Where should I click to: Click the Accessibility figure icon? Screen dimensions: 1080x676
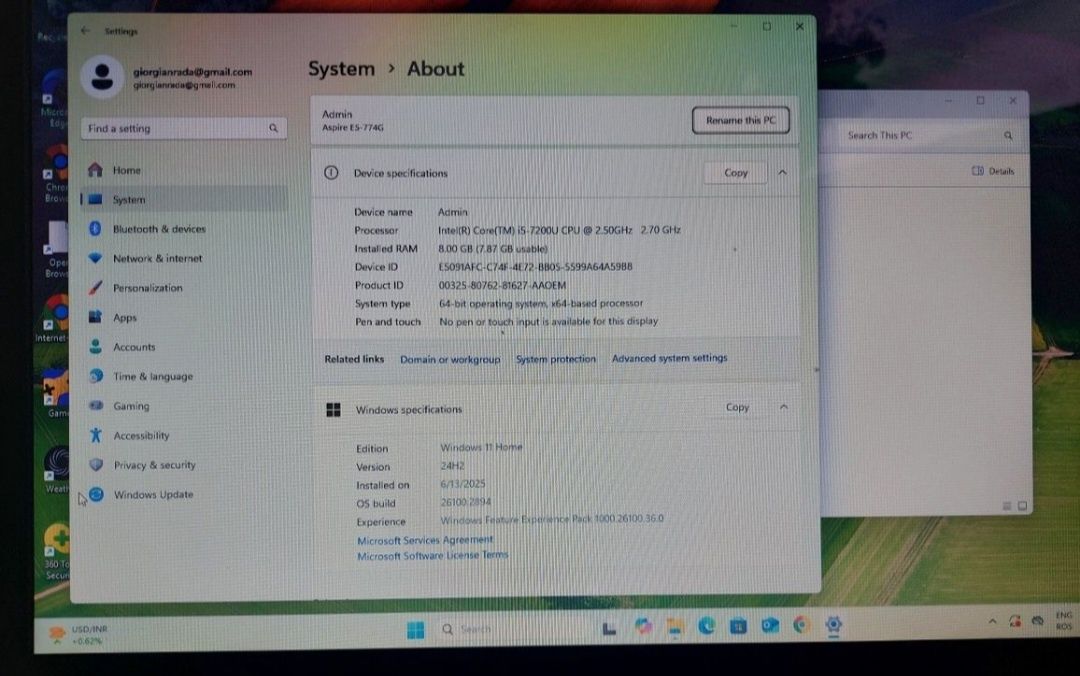pyautogui.click(x=96, y=435)
